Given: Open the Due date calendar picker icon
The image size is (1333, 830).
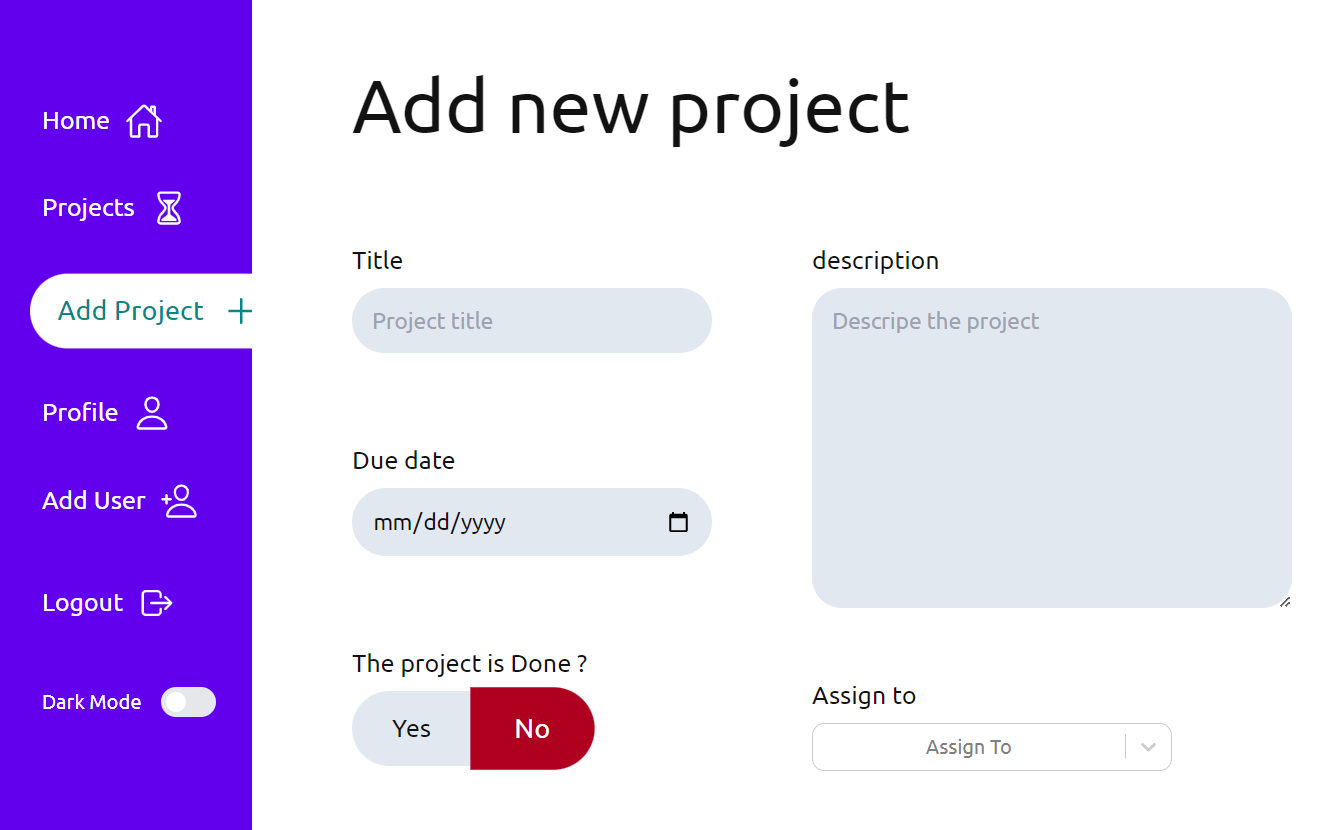Looking at the screenshot, I should 678,522.
